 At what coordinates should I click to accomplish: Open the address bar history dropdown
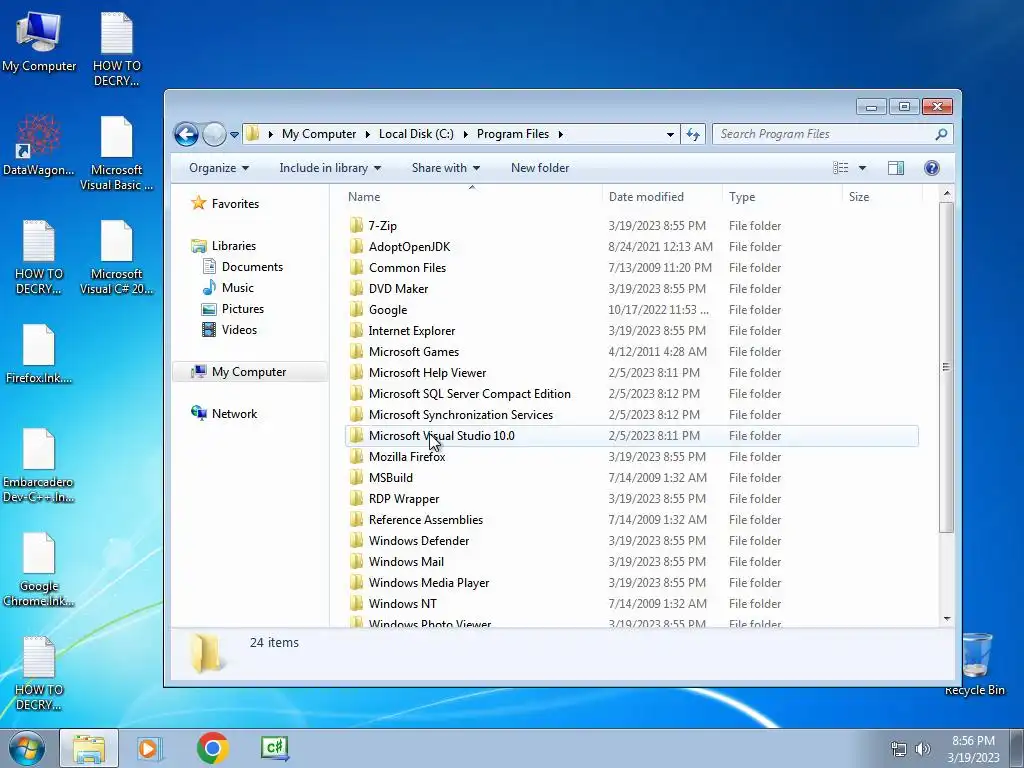(x=670, y=135)
